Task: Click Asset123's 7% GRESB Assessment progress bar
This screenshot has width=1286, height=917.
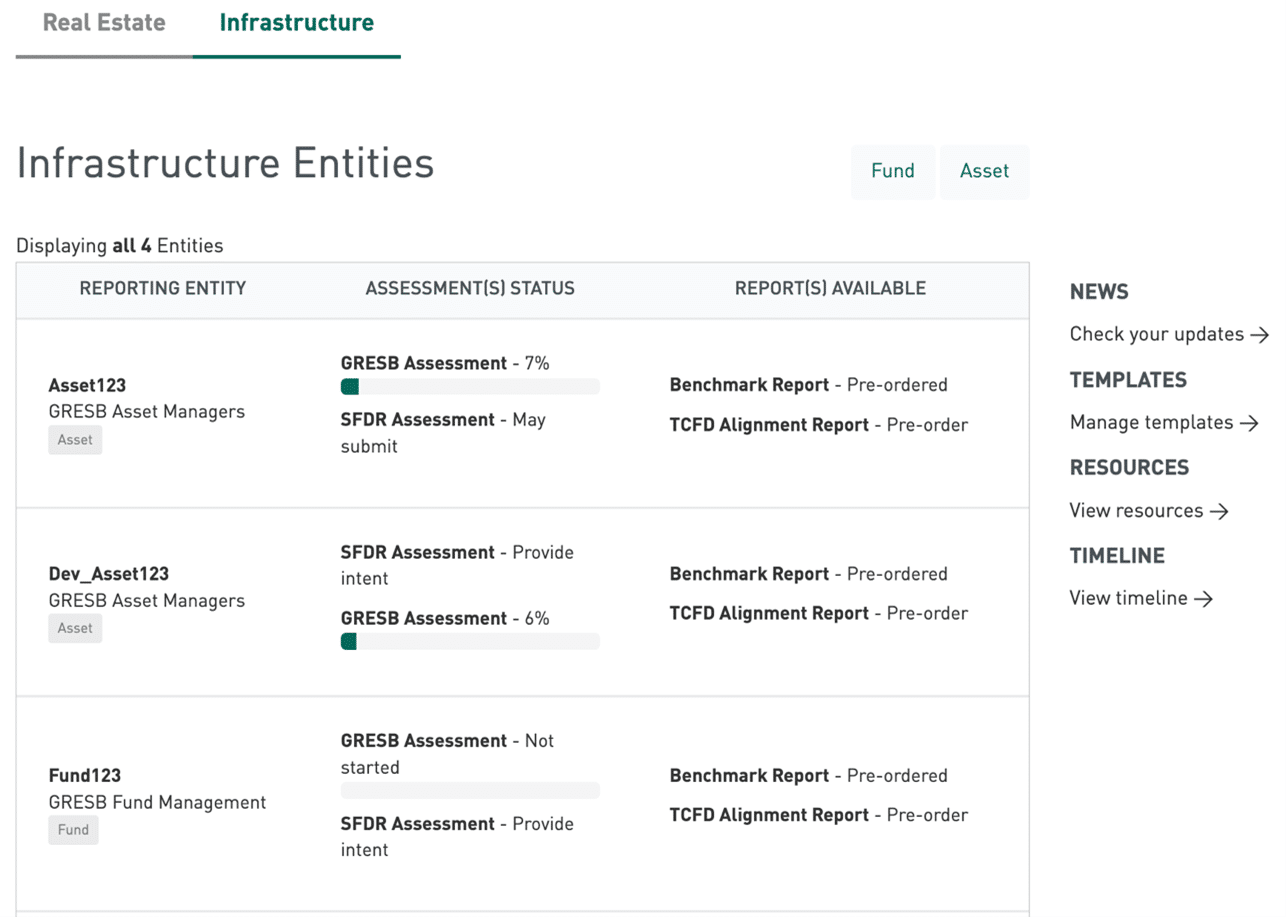Action: [x=470, y=387]
